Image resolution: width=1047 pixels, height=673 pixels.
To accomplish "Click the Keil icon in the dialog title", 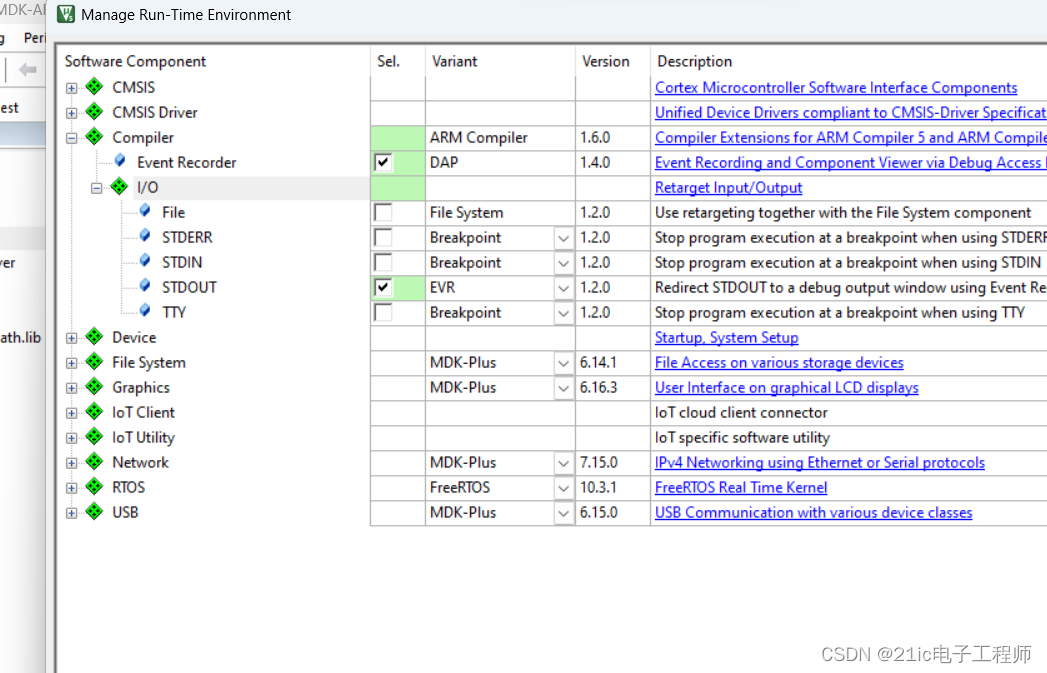I will click(66, 14).
